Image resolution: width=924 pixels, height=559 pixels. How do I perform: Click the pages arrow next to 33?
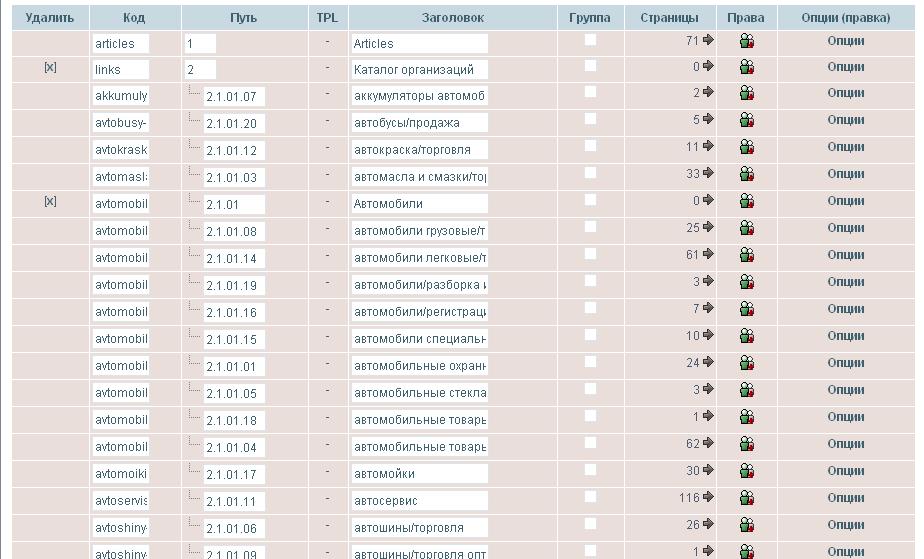(708, 174)
